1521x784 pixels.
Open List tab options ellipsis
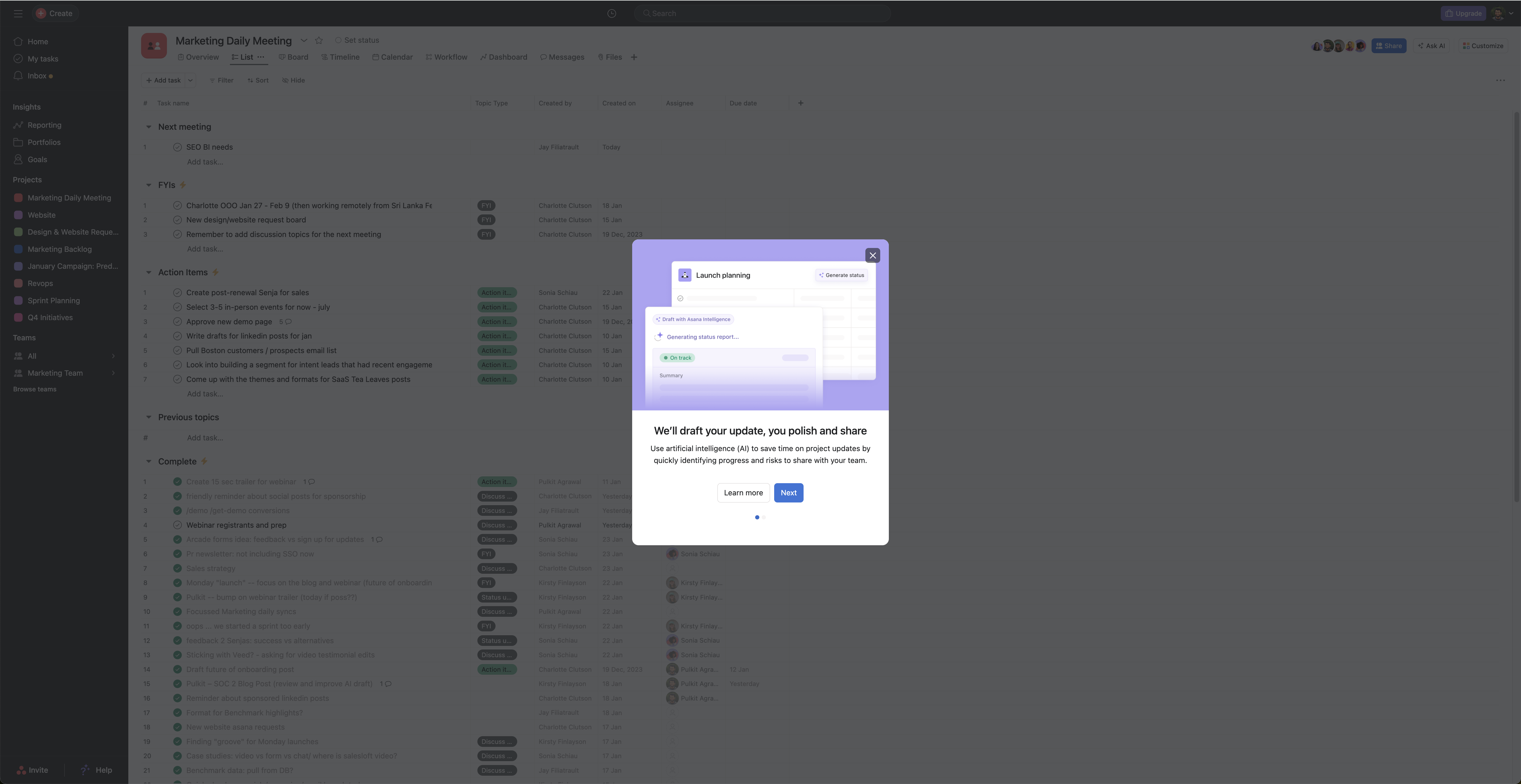click(x=261, y=57)
